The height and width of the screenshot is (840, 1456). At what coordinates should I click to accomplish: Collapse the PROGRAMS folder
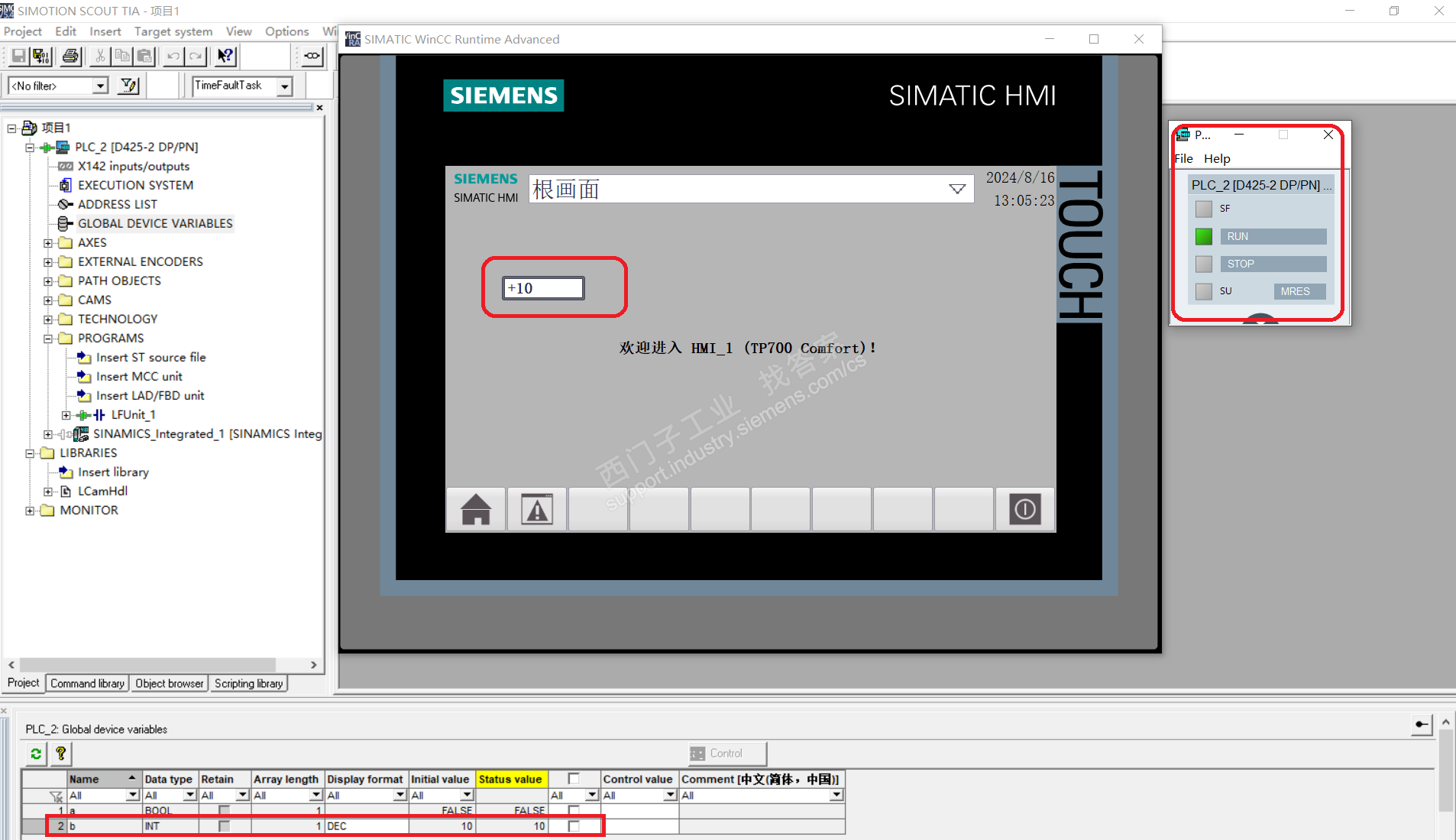(x=48, y=339)
